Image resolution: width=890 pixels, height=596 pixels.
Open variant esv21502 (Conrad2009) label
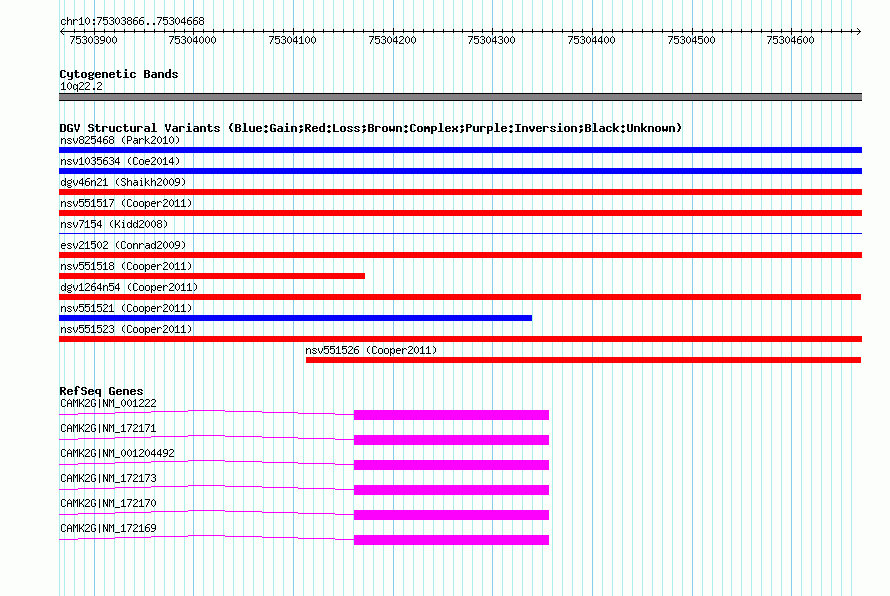click(123, 245)
